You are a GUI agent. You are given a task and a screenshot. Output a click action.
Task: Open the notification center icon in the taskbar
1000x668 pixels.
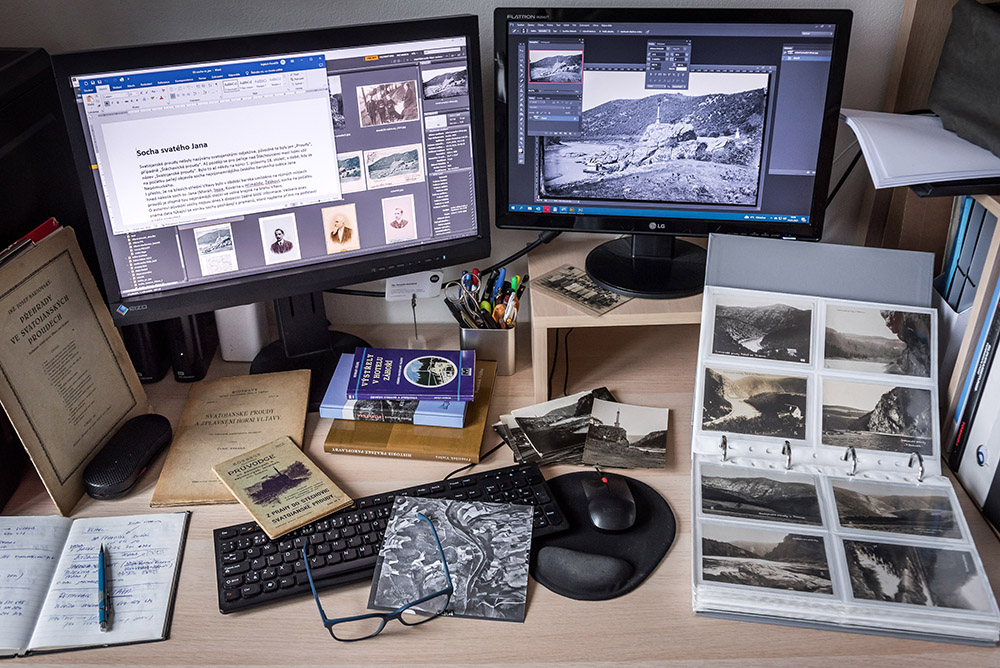(805, 219)
